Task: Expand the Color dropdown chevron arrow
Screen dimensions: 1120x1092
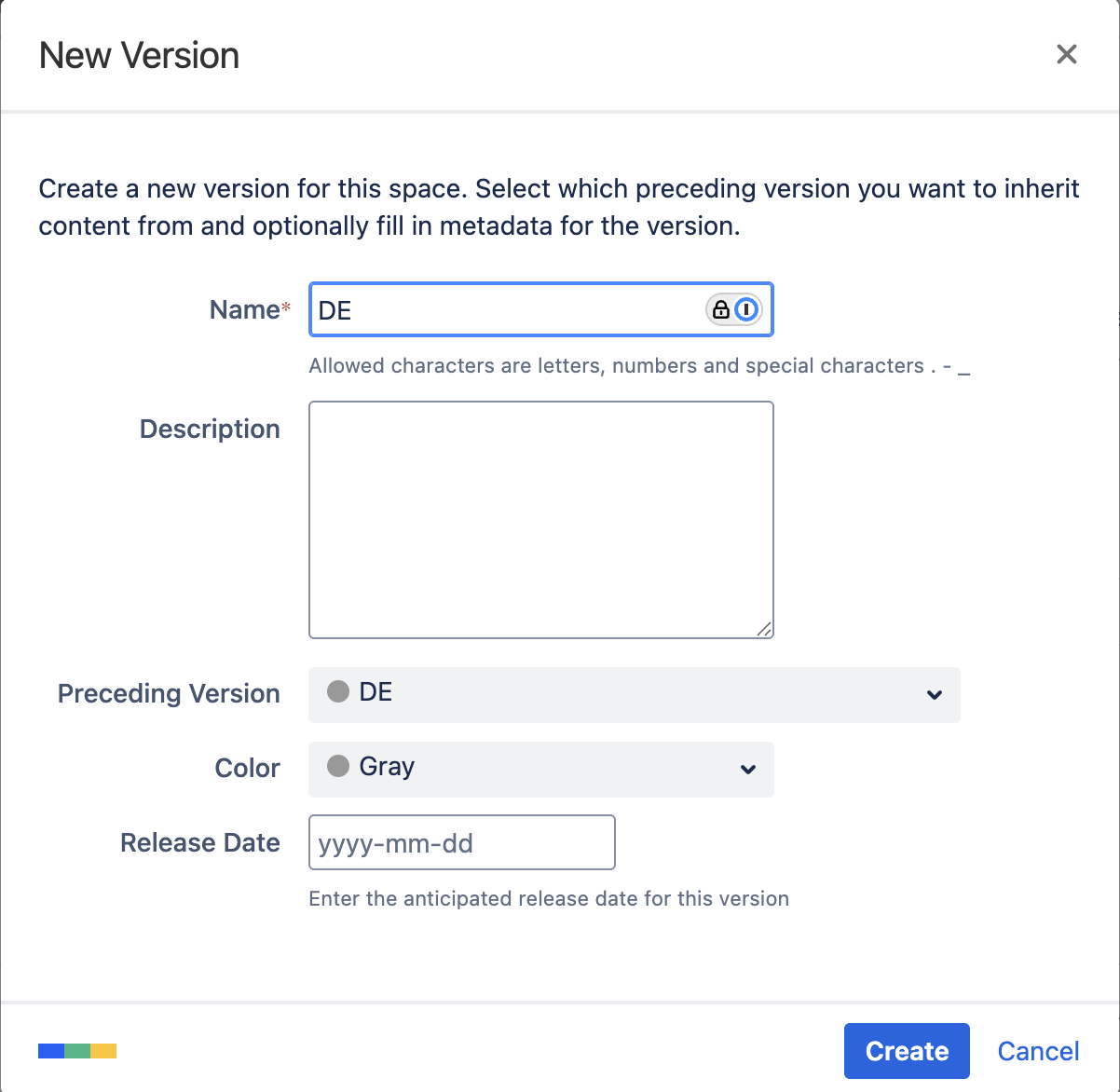Action: 747,769
